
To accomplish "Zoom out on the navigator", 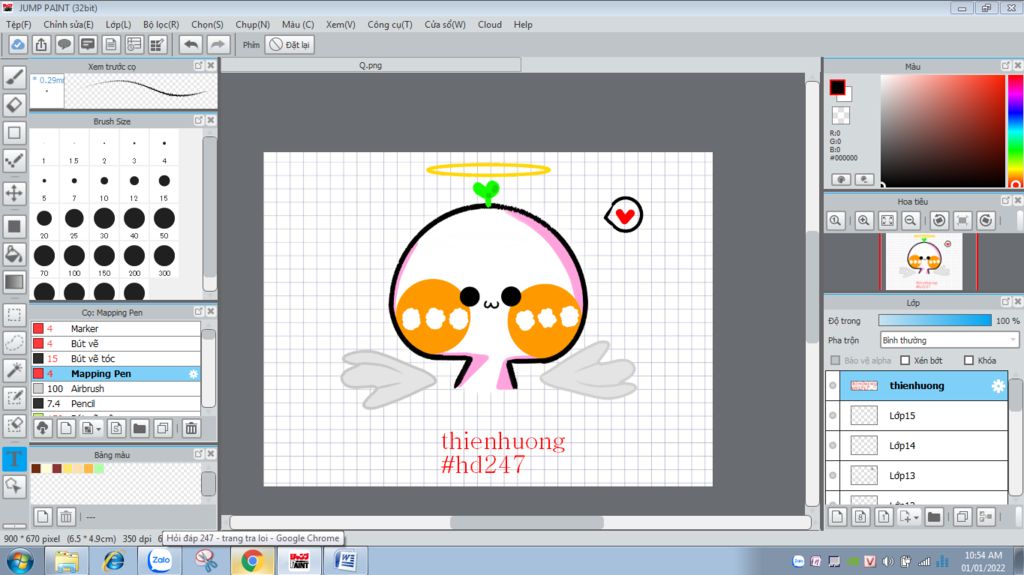I will [910, 221].
